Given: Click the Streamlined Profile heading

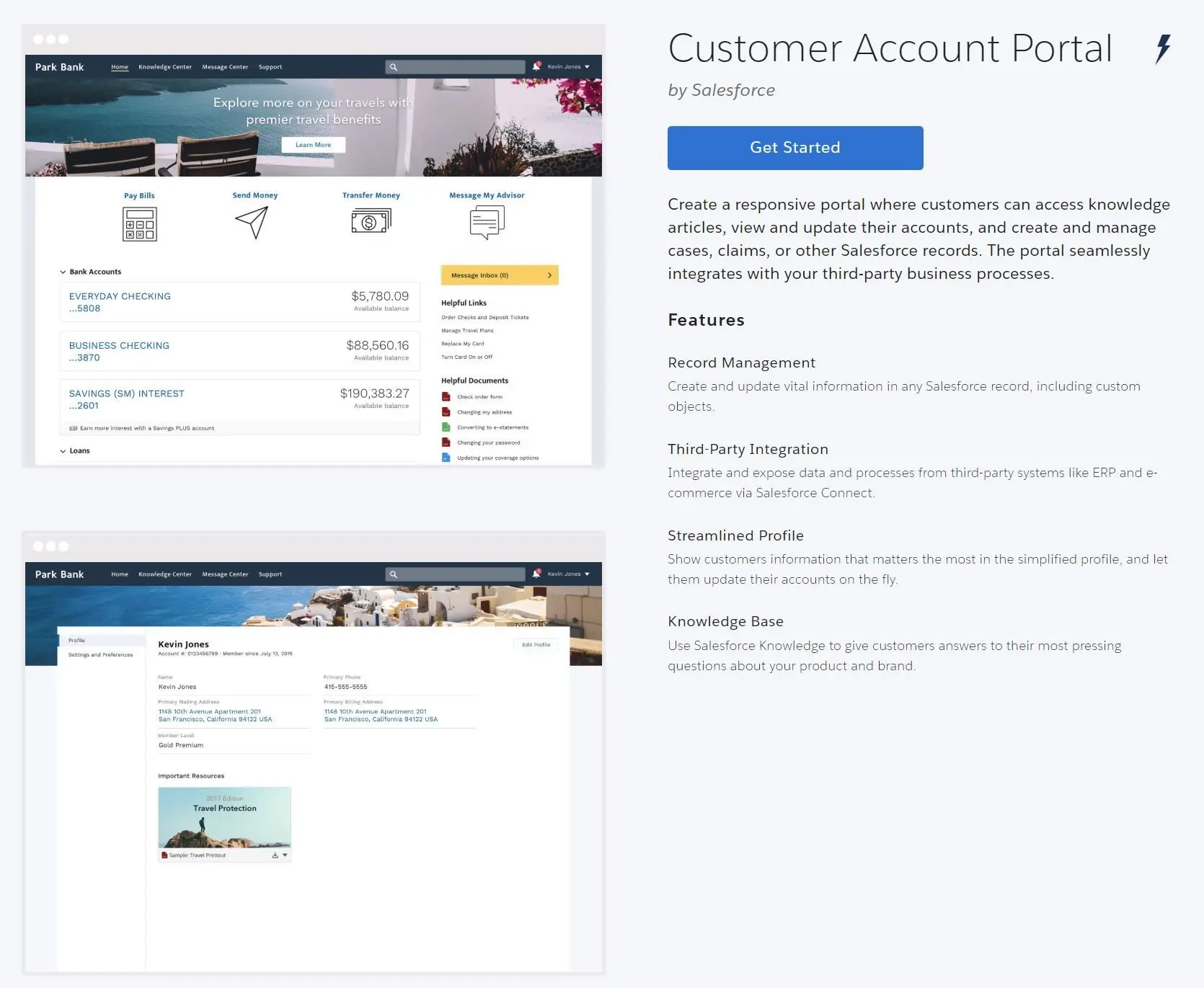Looking at the screenshot, I should (735, 535).
